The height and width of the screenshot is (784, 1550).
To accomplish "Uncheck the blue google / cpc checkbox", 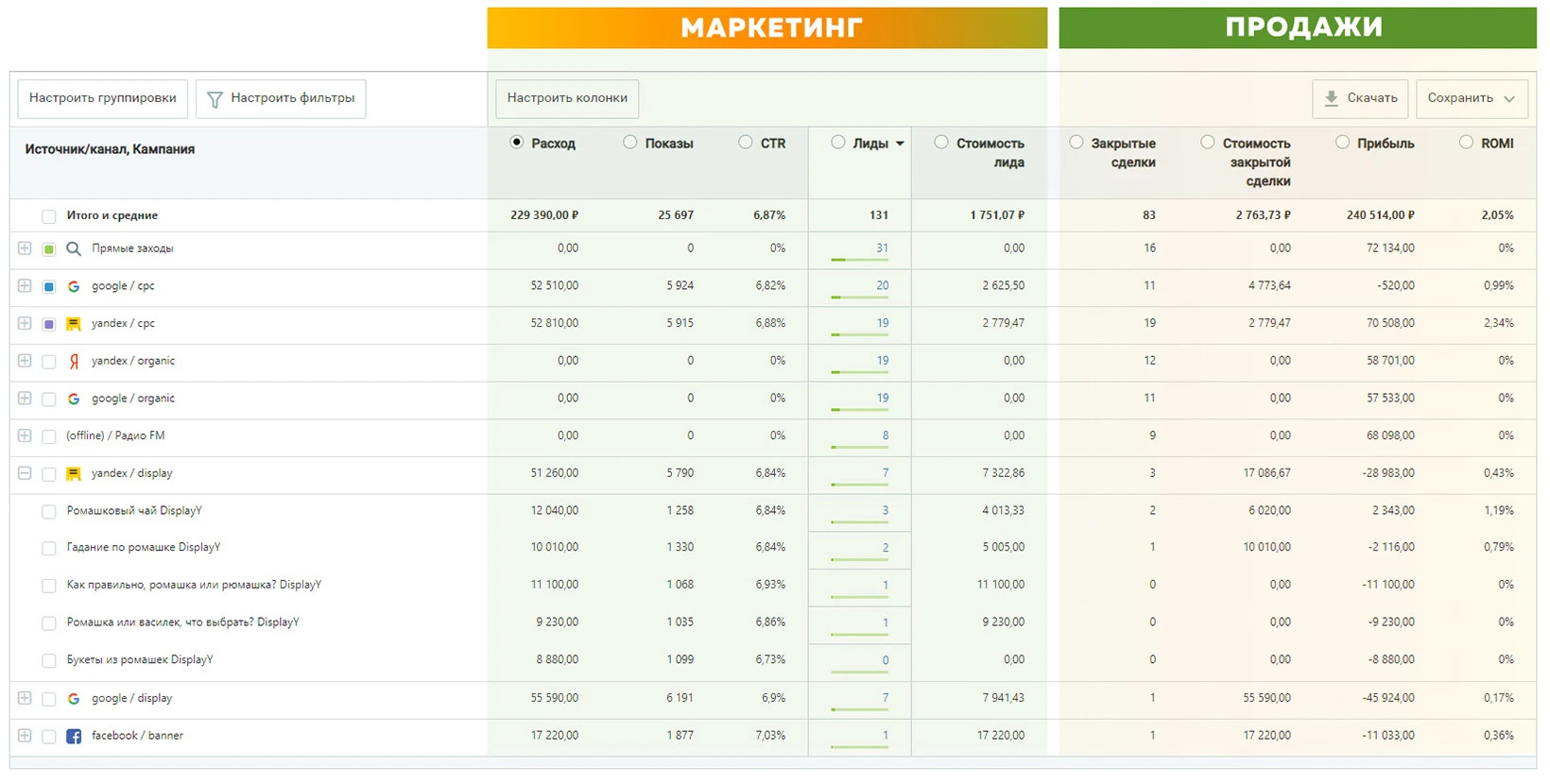I will click(x=49, y=287).
